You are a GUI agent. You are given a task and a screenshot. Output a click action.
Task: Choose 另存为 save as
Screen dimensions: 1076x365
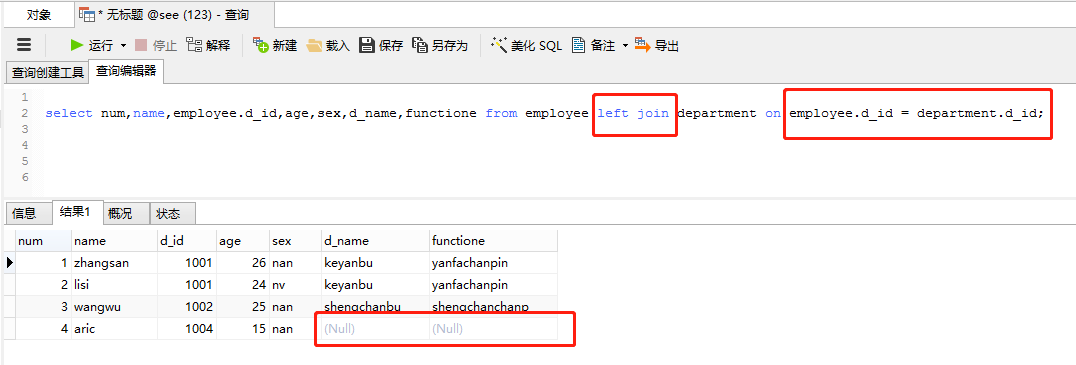[x=440, y=45]
